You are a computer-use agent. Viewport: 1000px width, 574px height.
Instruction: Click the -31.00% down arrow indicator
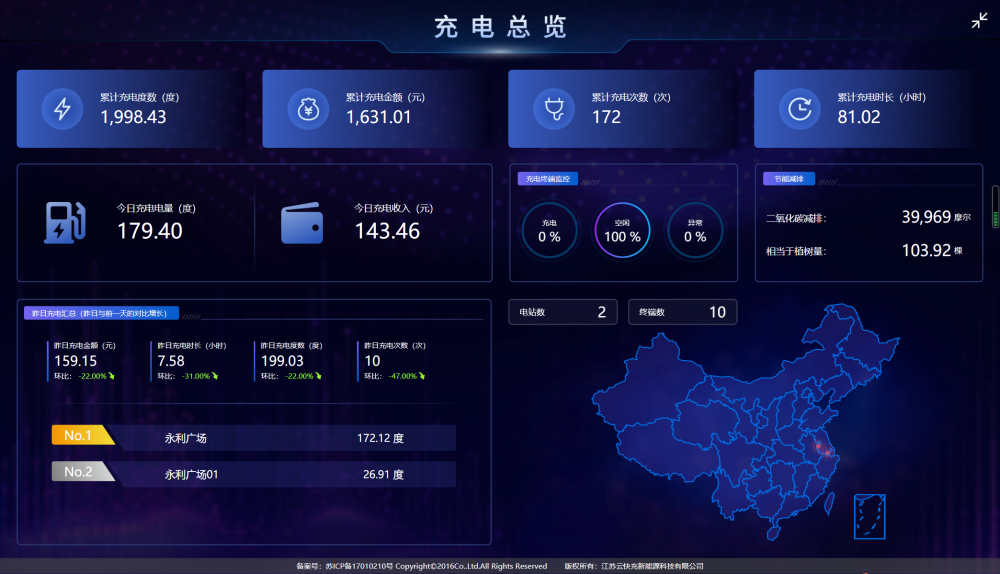(x=215, y=376)
